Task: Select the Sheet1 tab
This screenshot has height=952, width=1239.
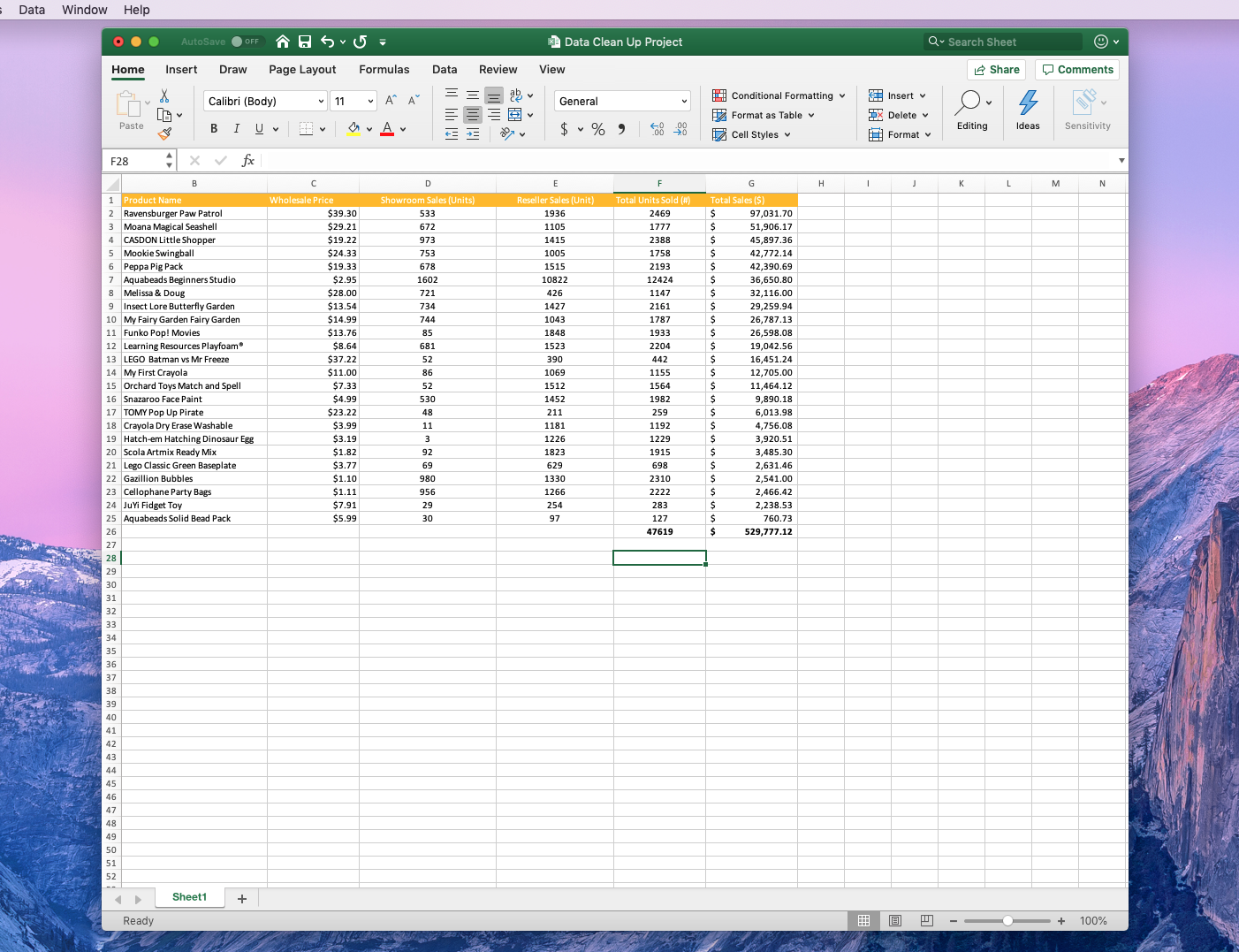Action: pyautogui.click(x=189, y=897)
